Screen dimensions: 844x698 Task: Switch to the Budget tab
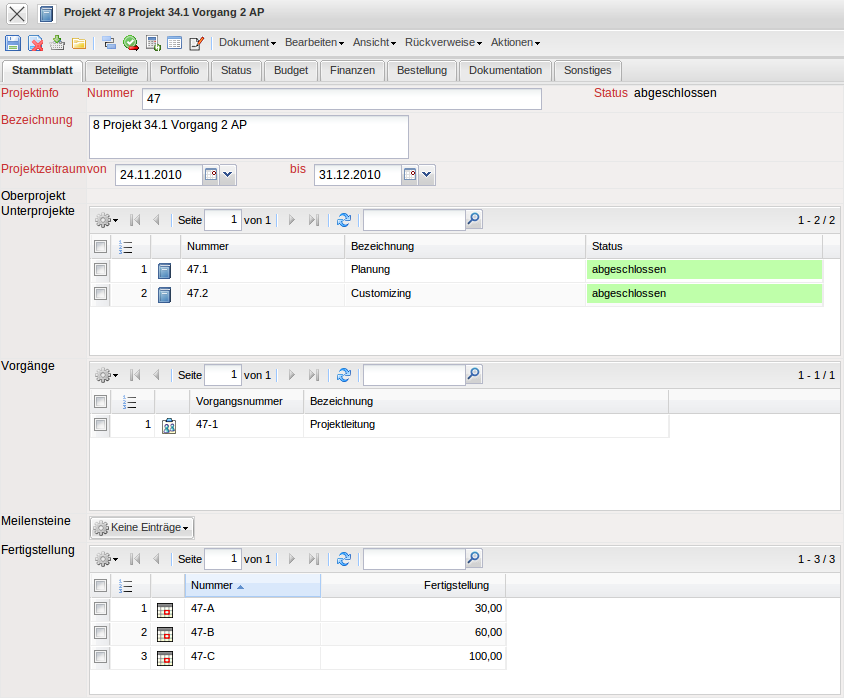(x=291, y=70)
